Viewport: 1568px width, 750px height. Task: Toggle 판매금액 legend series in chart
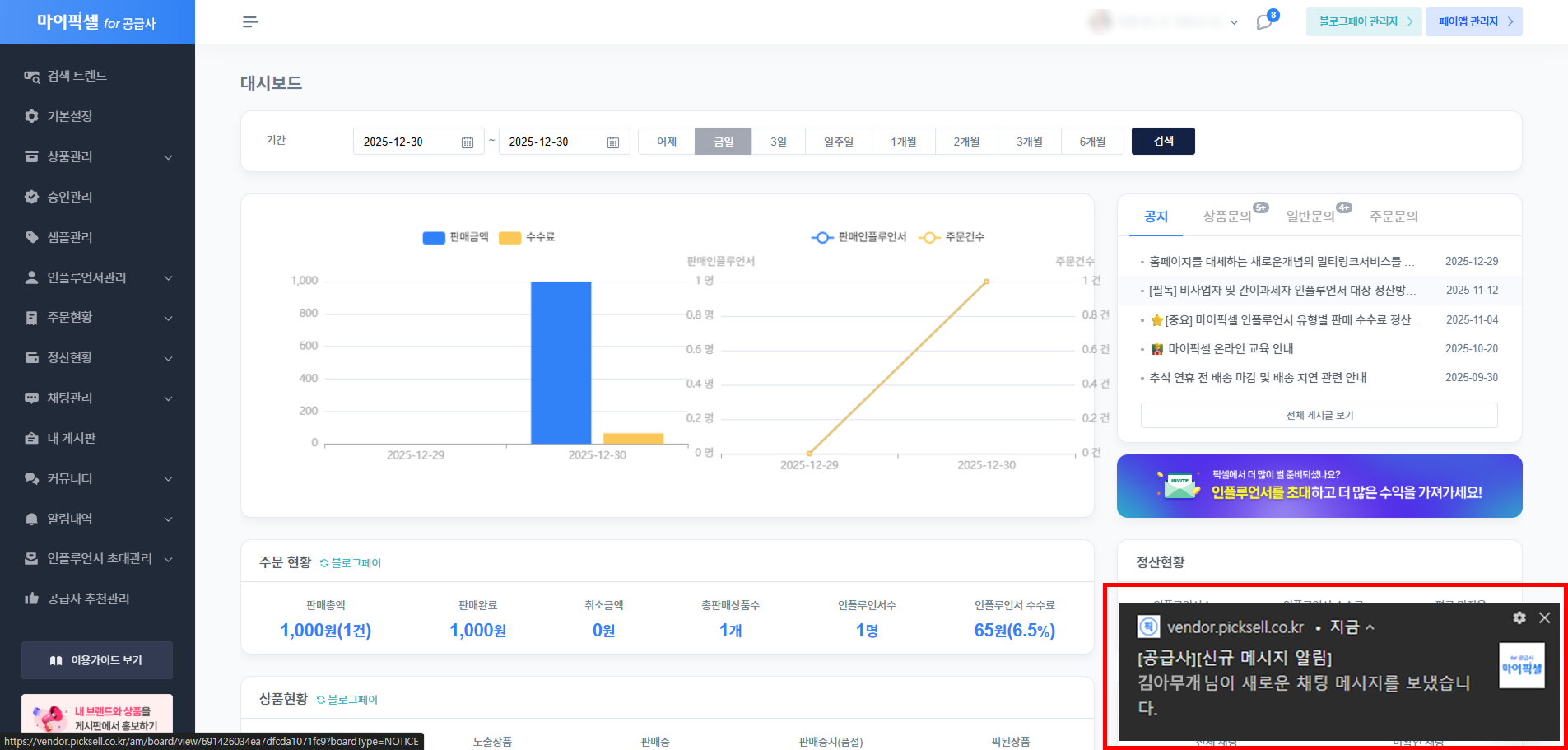point(455,237)
